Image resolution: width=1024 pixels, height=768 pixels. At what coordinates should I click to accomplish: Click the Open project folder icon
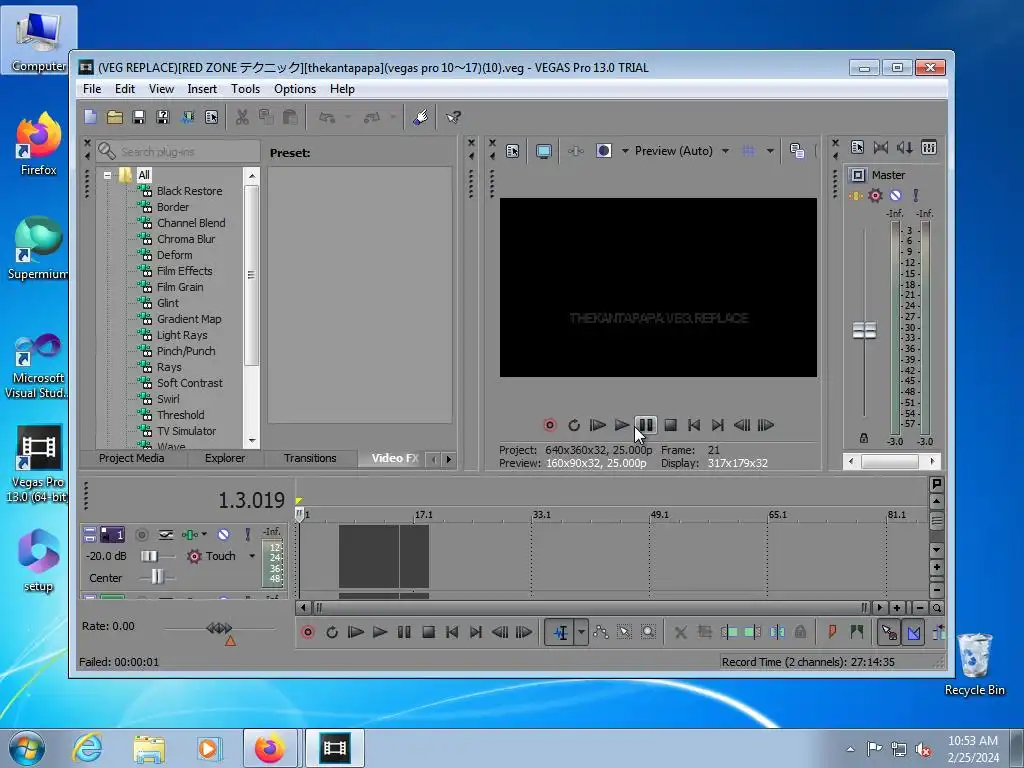coord(114,117)
